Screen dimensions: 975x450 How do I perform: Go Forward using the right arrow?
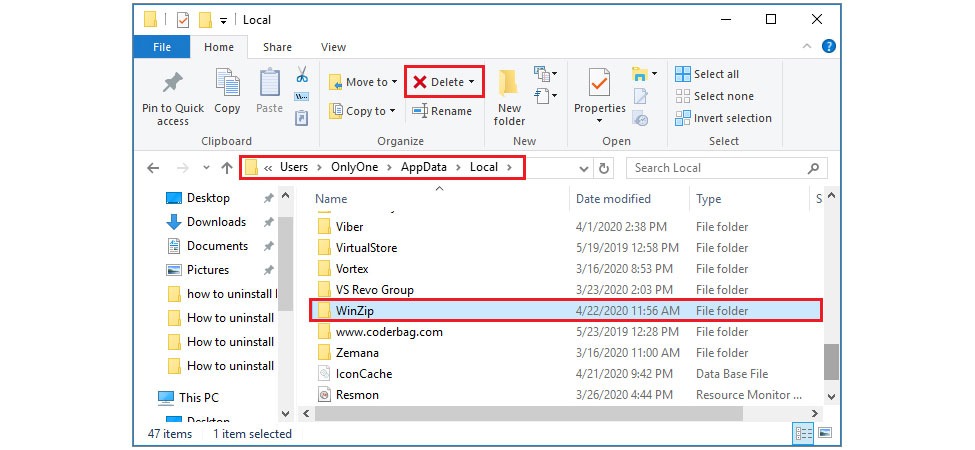pyautogui.click(x=183, y=168)
